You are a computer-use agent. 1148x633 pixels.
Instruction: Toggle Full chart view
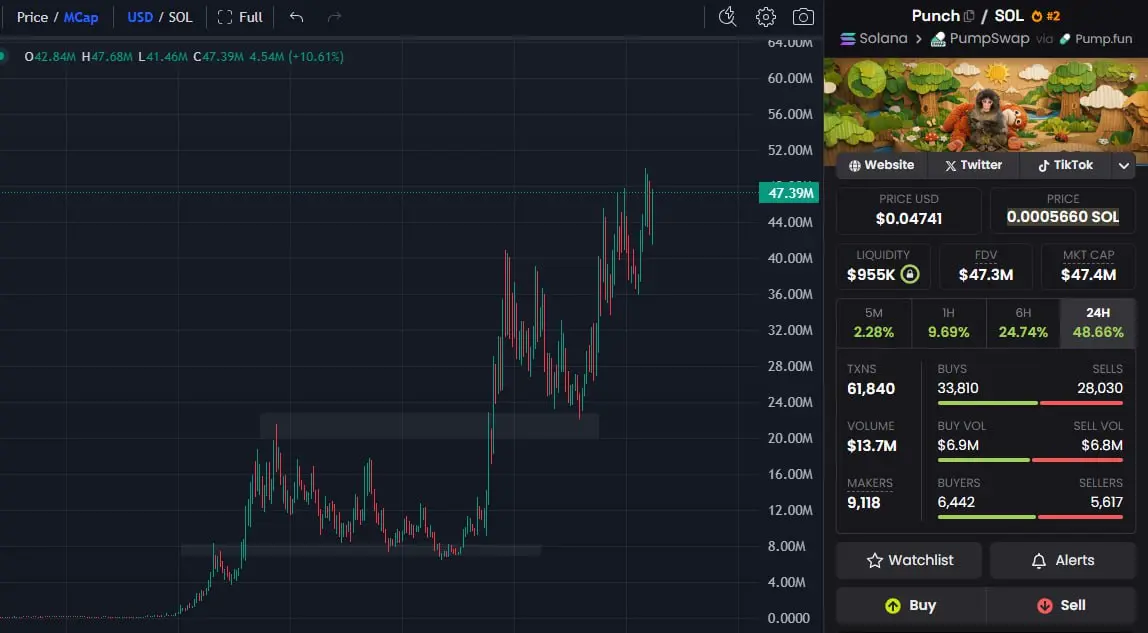click(240, 17)
